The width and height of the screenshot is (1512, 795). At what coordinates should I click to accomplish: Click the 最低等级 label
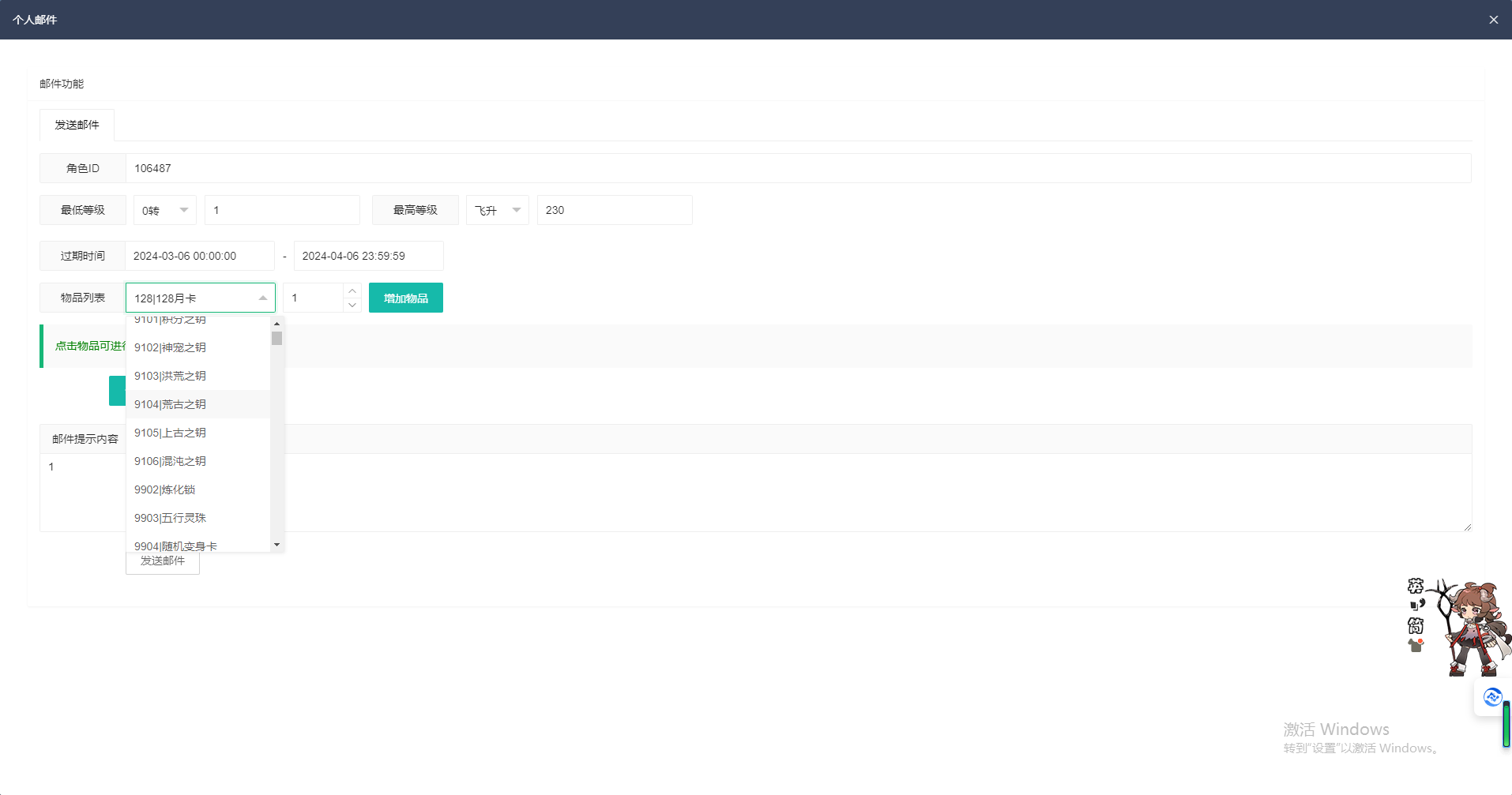pos(83,210)
